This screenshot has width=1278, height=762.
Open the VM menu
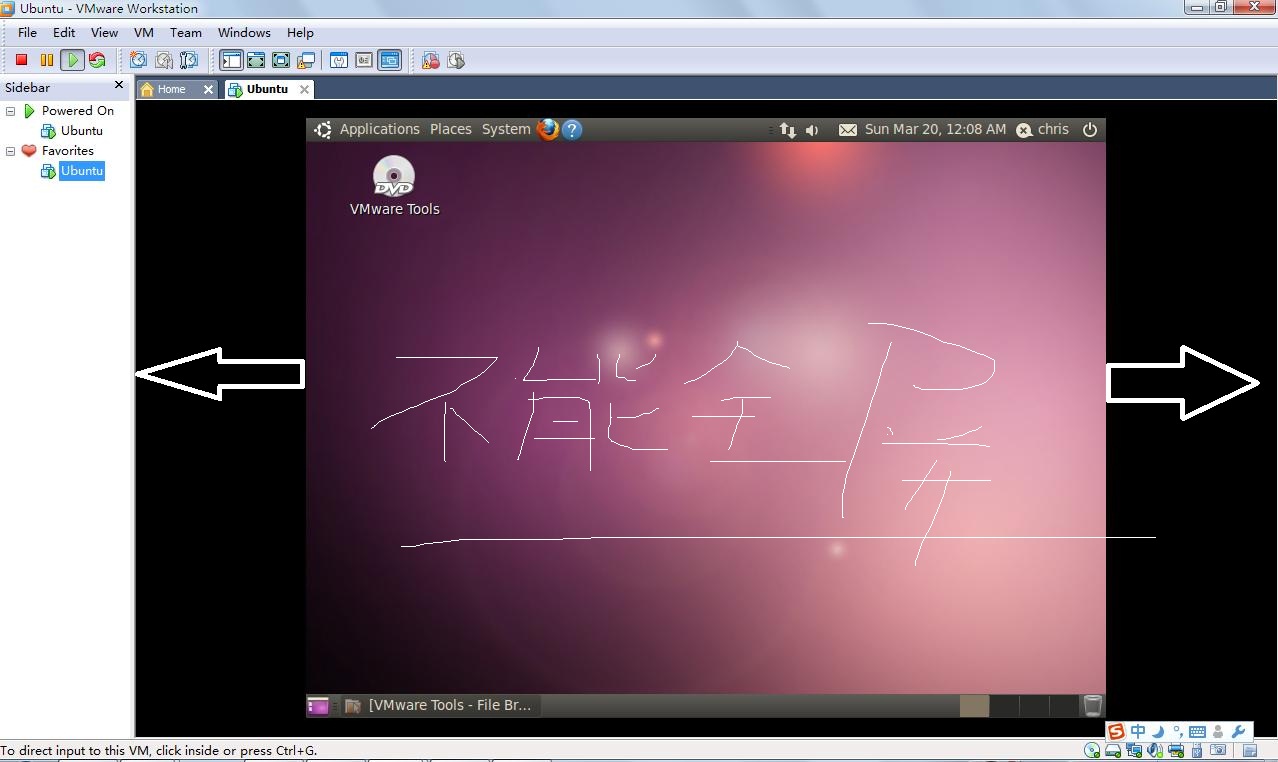click(x=144, y=32)
